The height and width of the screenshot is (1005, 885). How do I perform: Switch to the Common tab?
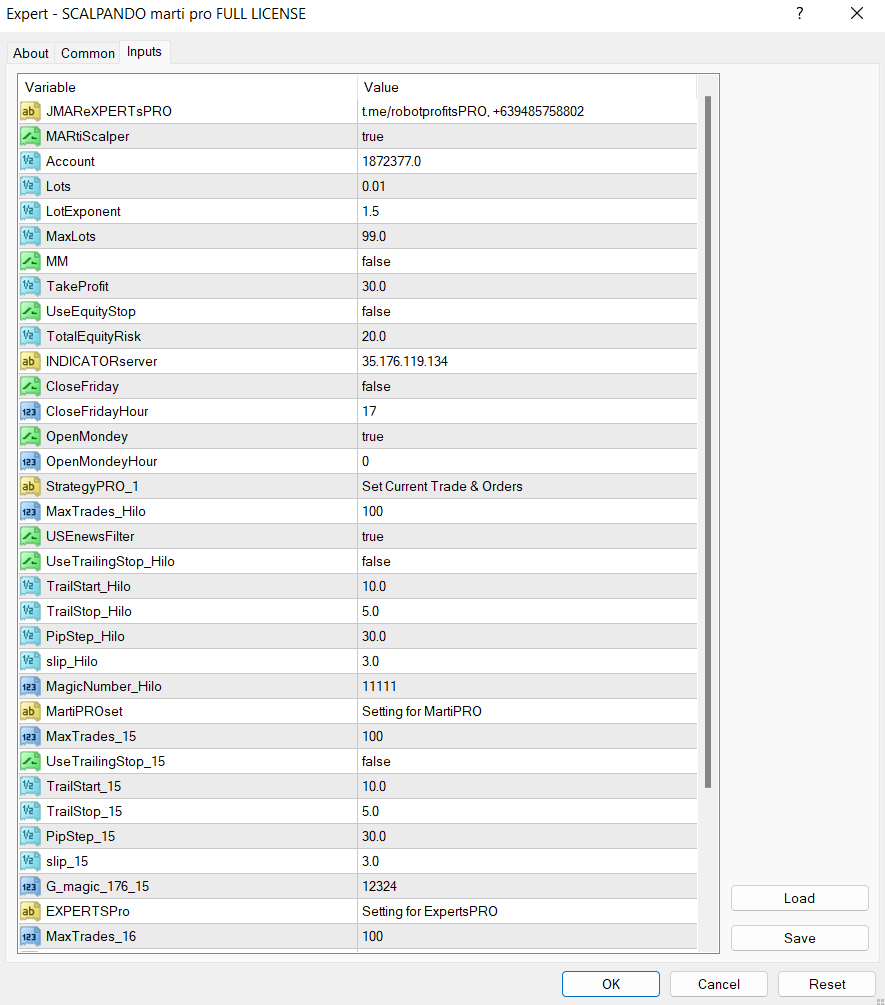pos(88,53)
